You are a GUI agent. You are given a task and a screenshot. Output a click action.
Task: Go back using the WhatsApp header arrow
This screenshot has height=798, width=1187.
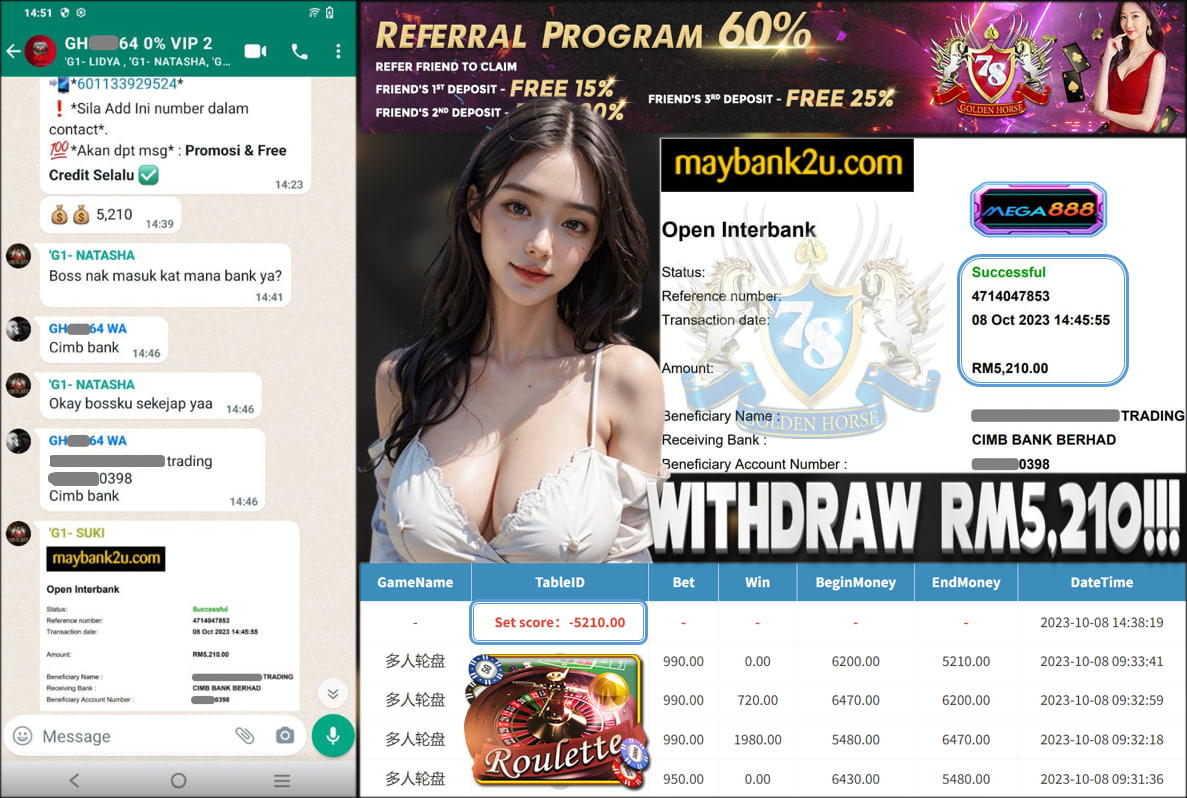pyautogui.click(x=13, y=51)
